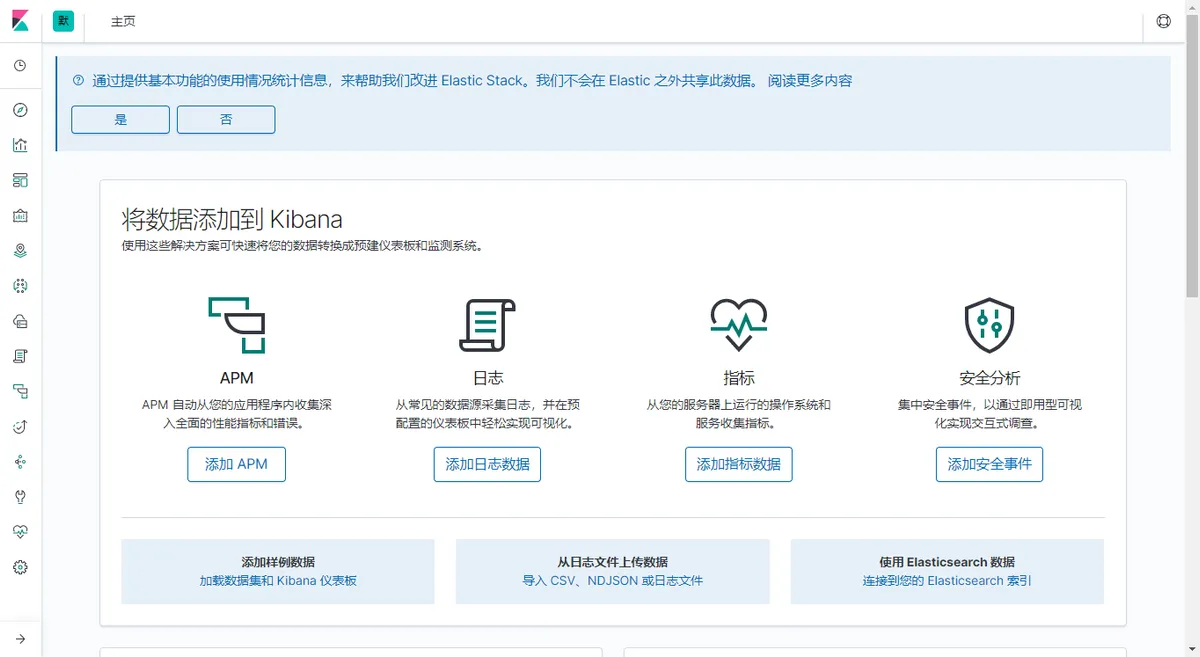Show recently viewed clock icon

tap(20, 66)
